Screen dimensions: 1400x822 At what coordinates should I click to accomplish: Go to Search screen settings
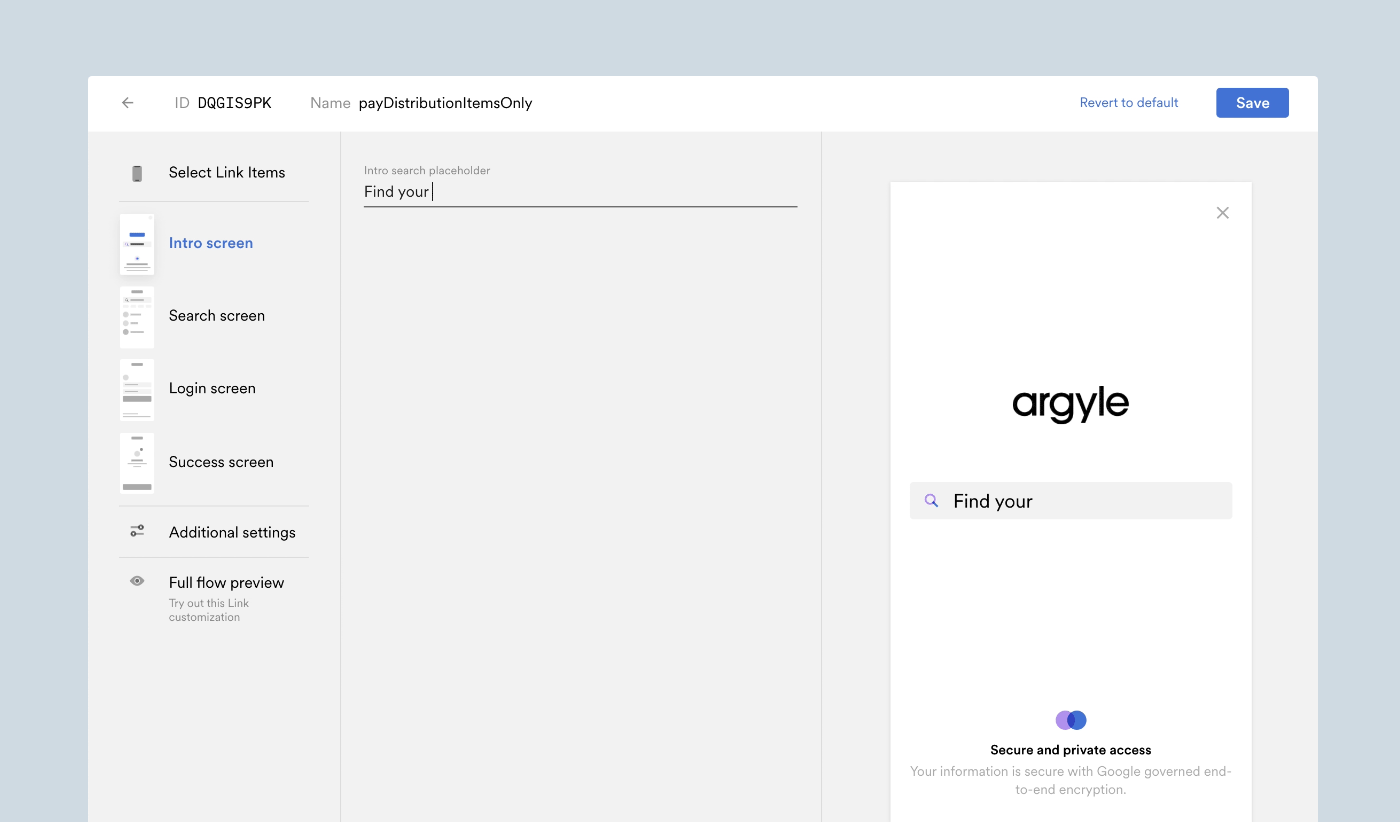click(x=217, y=315)
